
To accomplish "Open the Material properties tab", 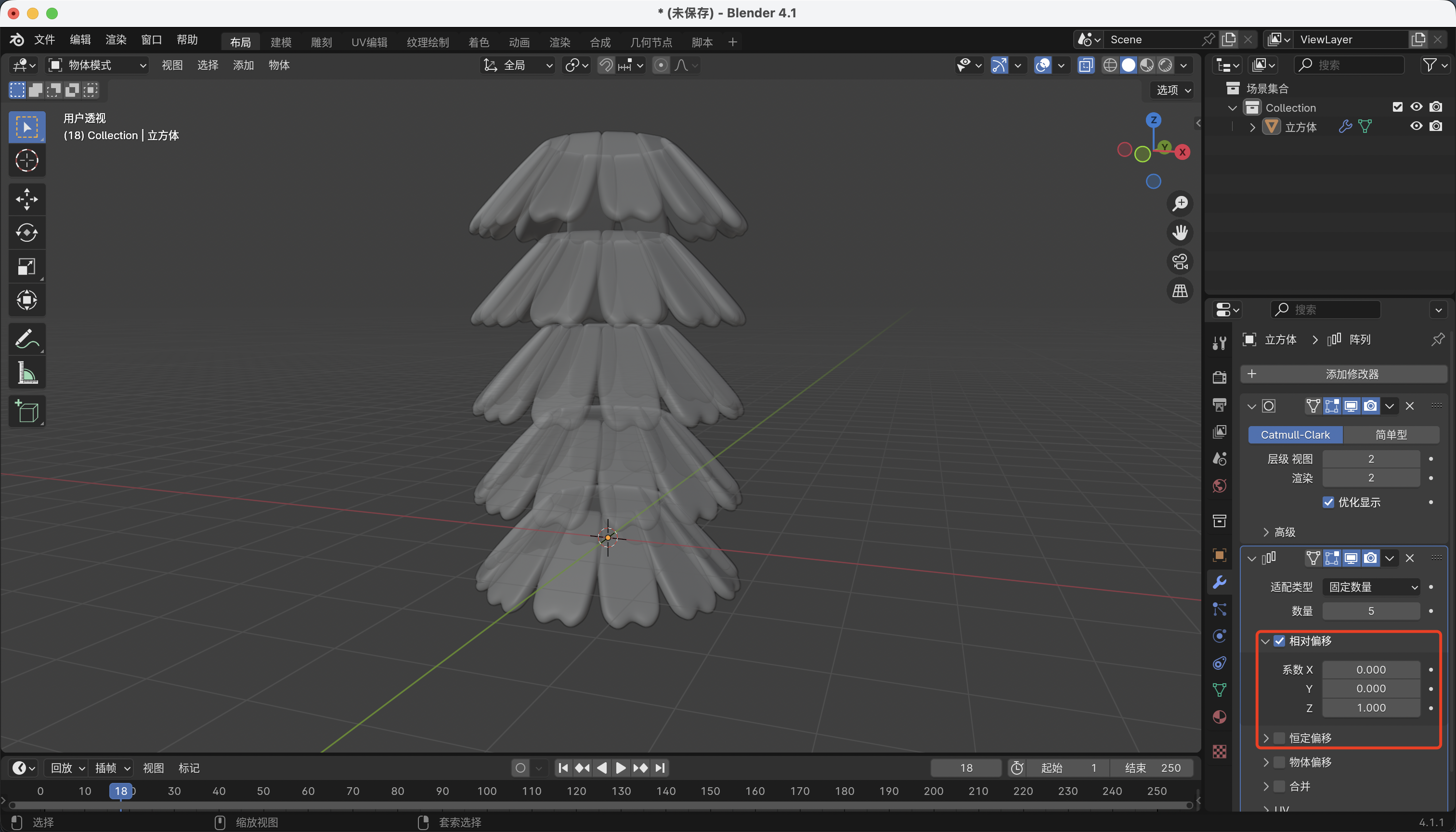I will [1220, 717].
